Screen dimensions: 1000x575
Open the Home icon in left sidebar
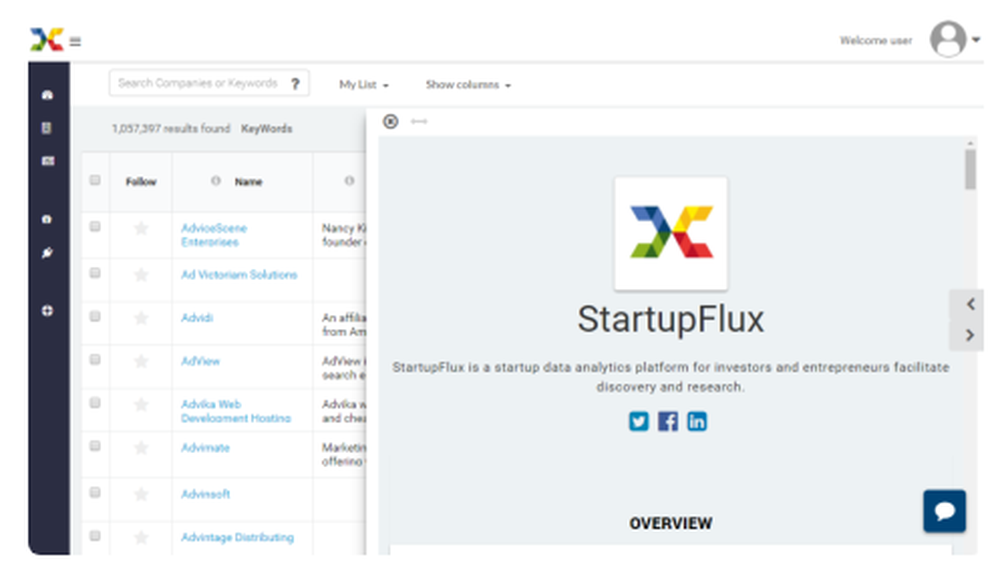click(x=47, y=95)
